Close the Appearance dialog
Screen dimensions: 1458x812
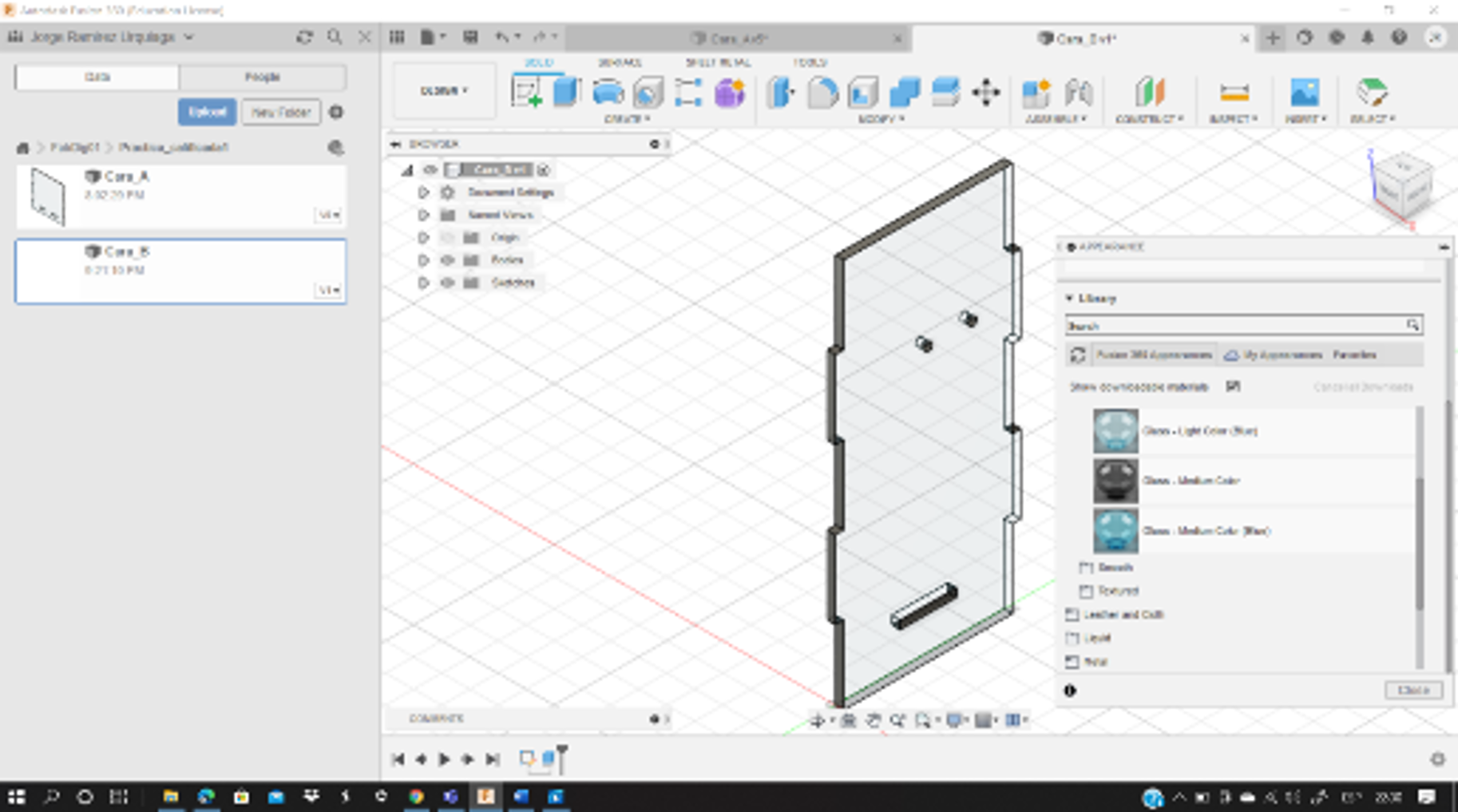(x=1413, y=690)
